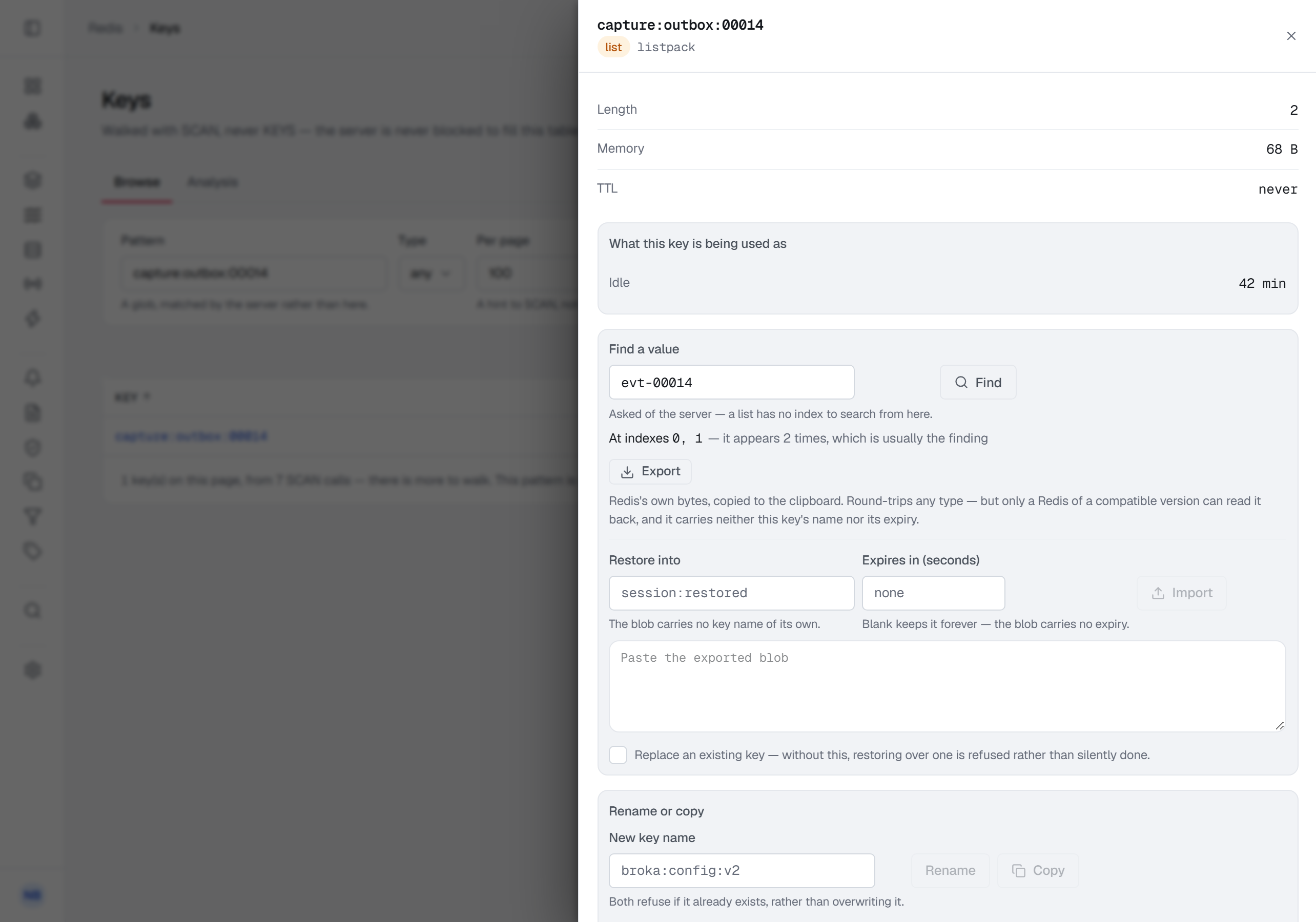The height and width of the screenshot is (922, 1316).
Task: Click the Per page input behind the drawer
Action: [527, 274]
